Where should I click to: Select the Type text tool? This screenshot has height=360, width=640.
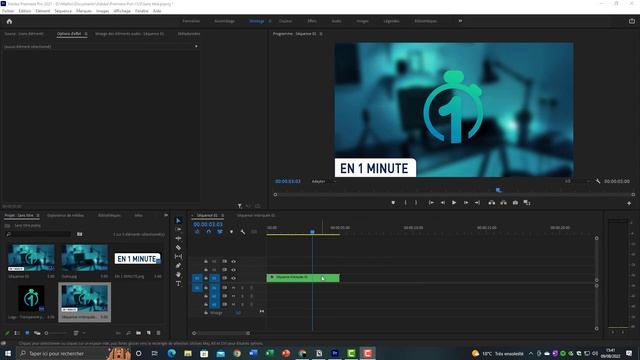(178, 283)
